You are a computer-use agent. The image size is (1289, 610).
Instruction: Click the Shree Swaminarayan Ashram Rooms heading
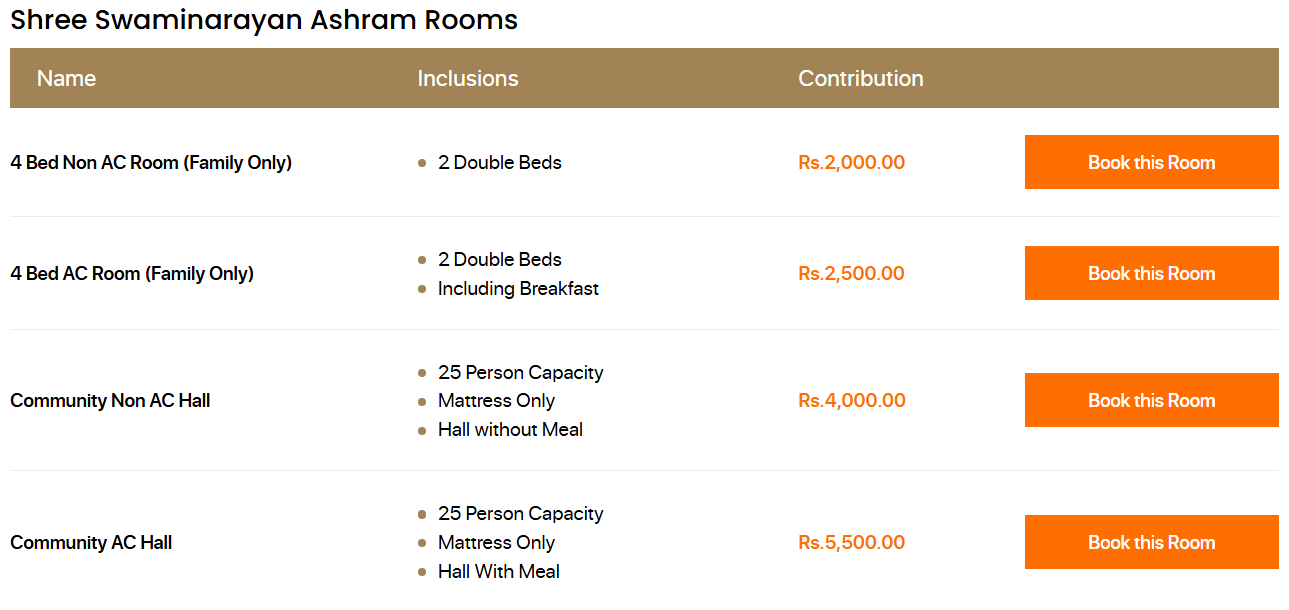264,19
